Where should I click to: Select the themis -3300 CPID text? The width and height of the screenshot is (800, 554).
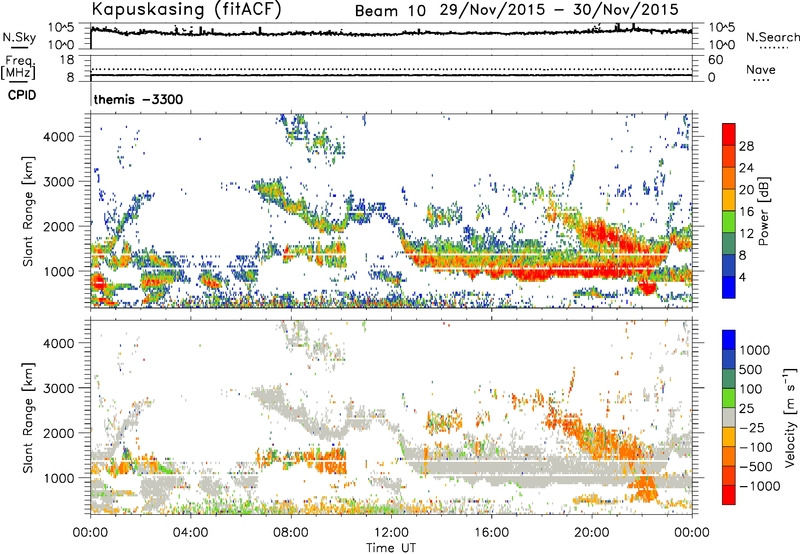point(138,99)
